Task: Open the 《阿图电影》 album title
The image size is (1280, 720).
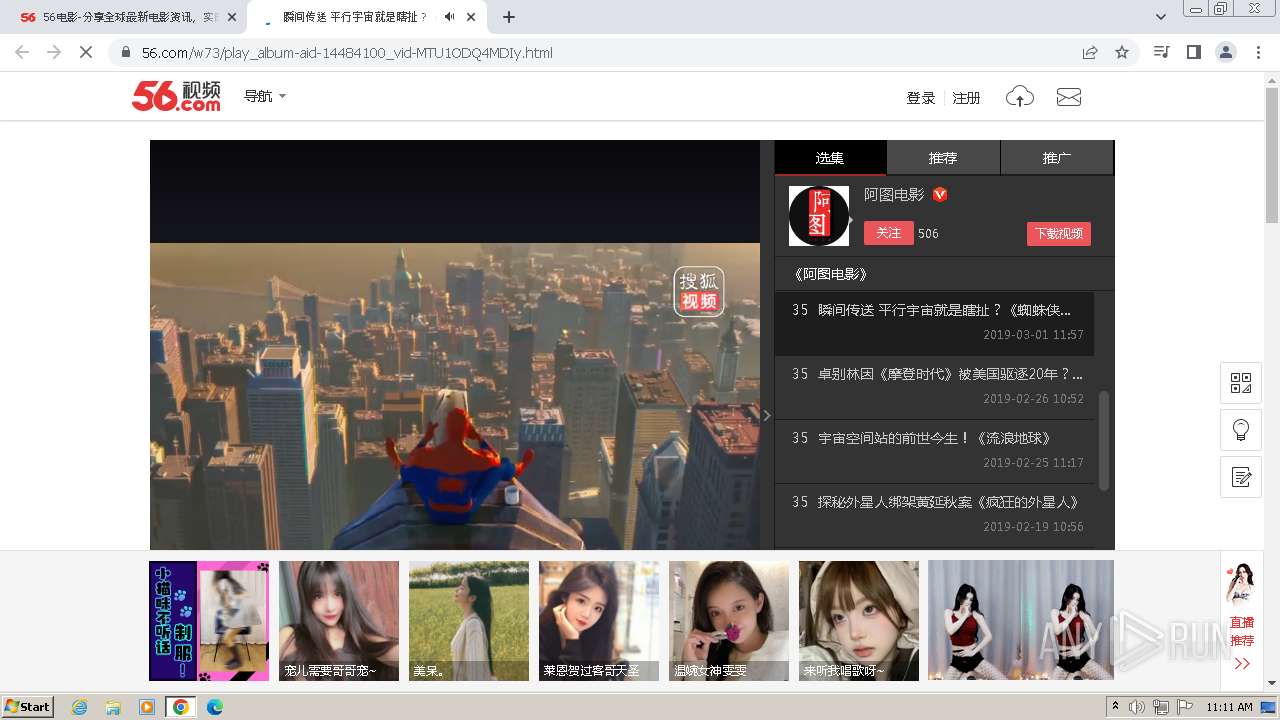Action: click(830, 274)
